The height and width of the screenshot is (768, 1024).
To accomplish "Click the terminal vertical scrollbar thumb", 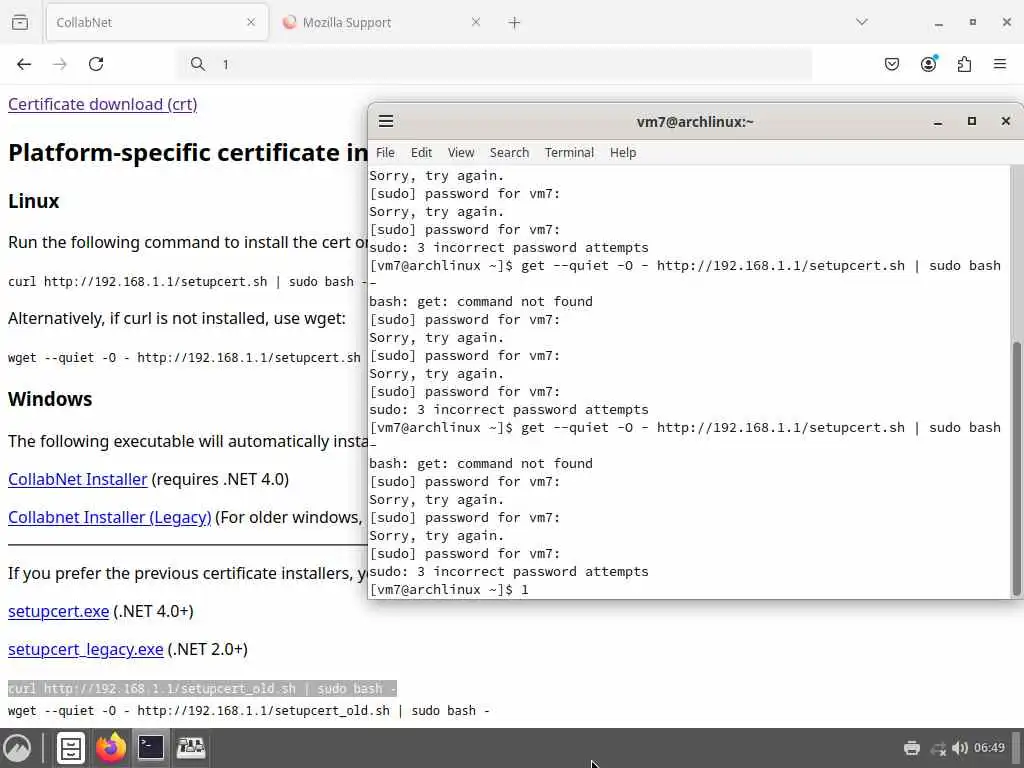I will point(1016,468).
